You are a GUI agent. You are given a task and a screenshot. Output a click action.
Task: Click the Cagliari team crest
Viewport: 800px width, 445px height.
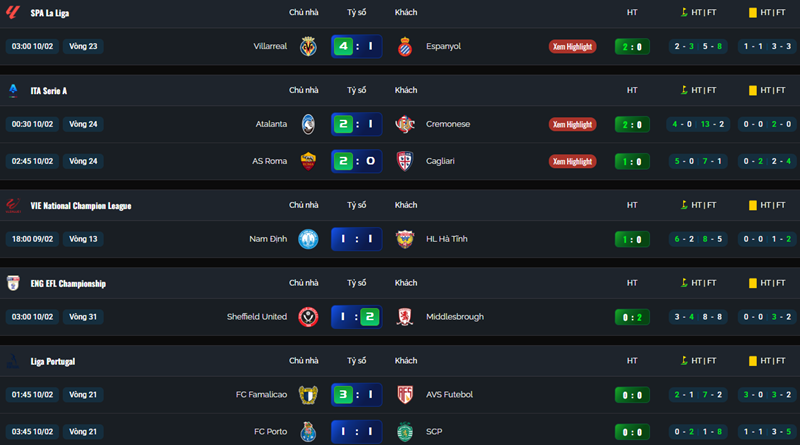(x=404, y=161)
